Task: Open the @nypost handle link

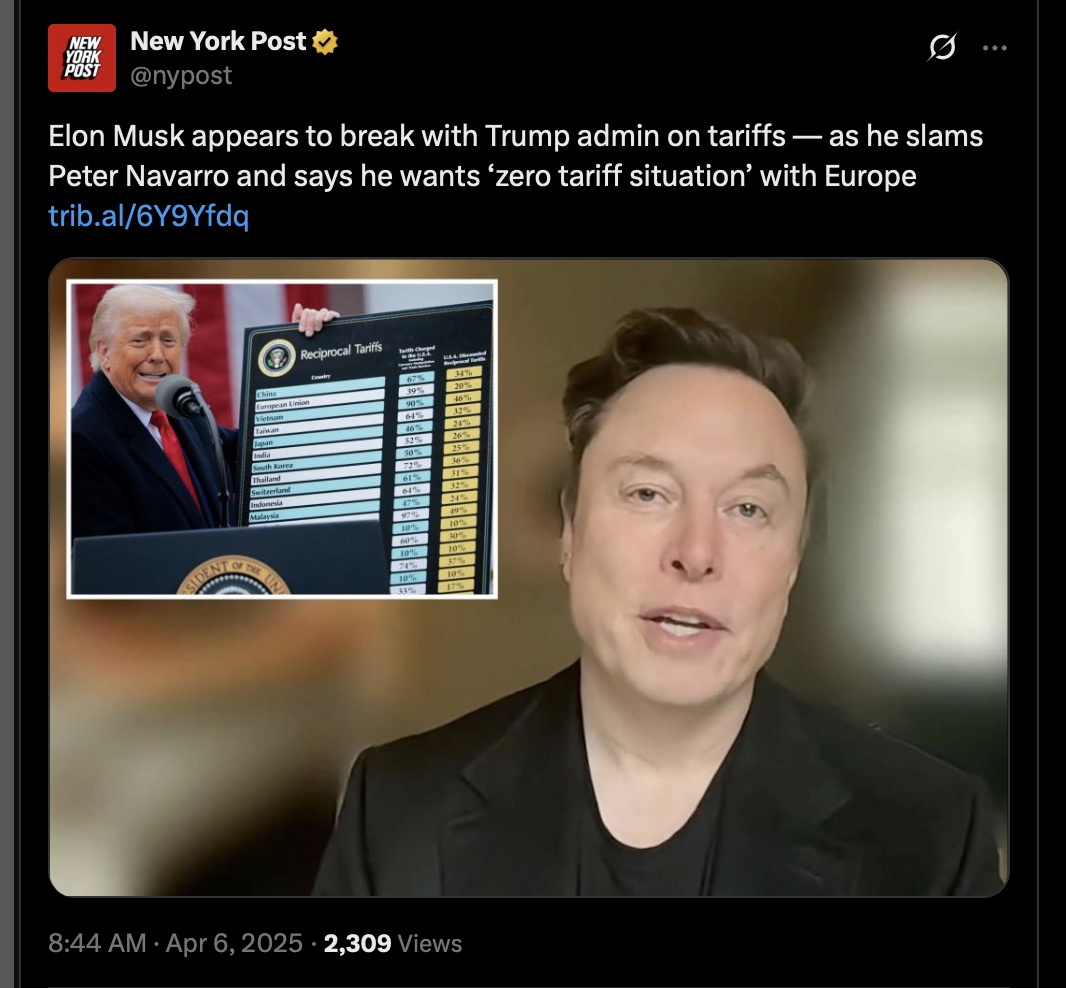Action: click(181, 75)
